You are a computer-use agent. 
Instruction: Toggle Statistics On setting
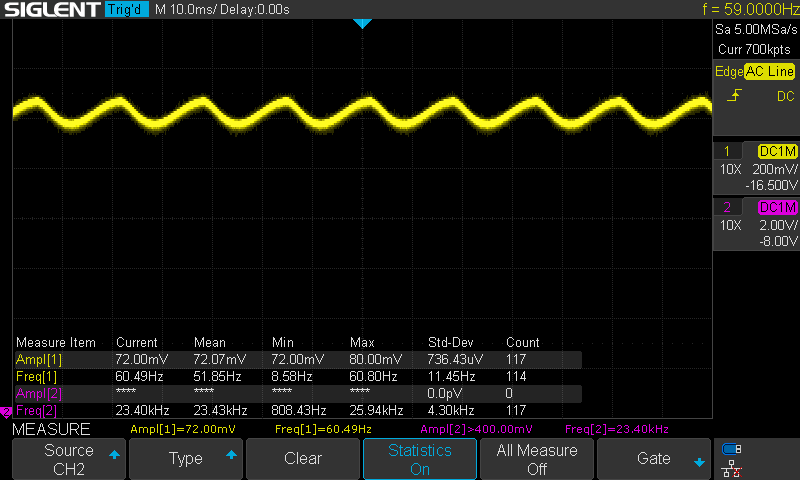coord(420,460)
